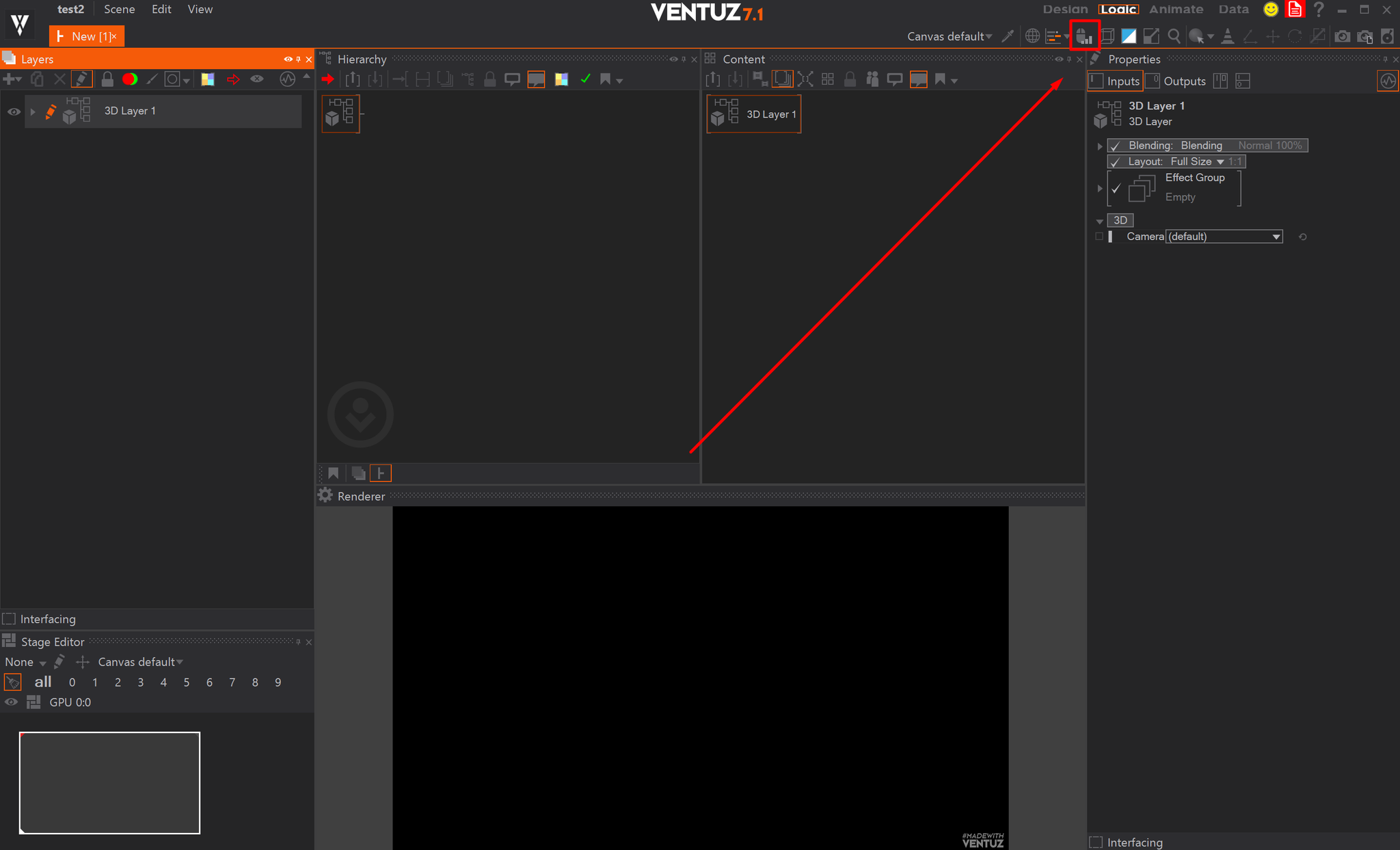Click the waveform icon in Properties panel corner
1400x850 pixels.
[x=1388, y=81]
